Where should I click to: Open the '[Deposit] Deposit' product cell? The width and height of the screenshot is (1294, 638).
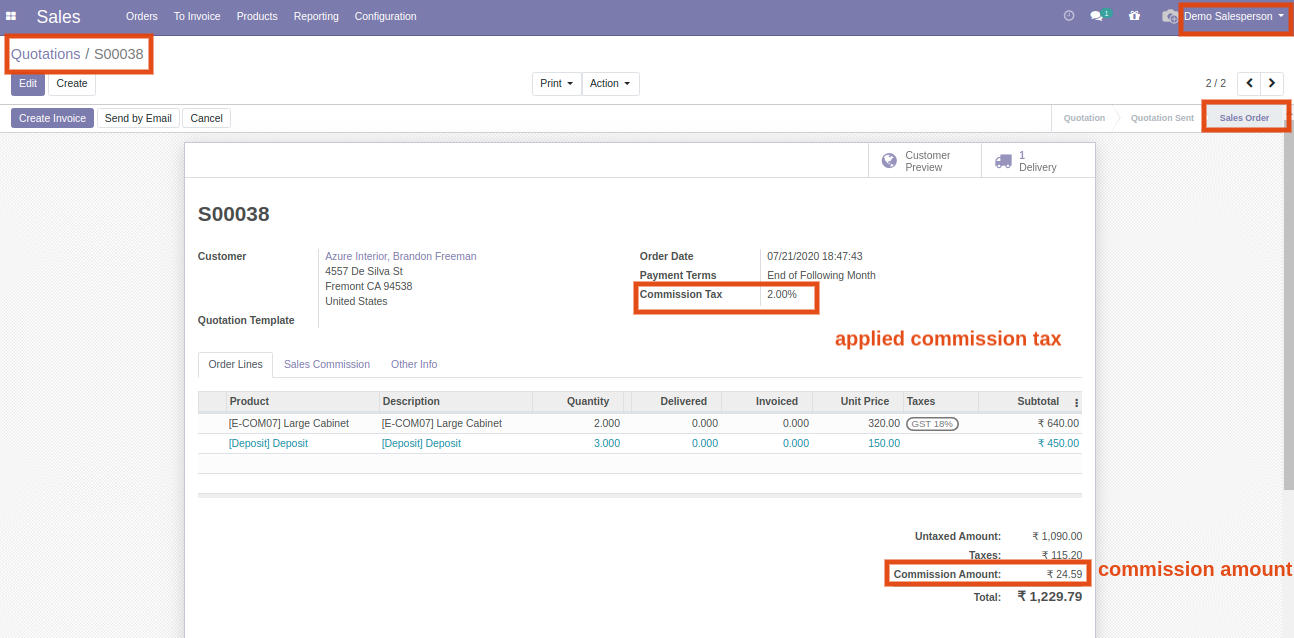268,444
